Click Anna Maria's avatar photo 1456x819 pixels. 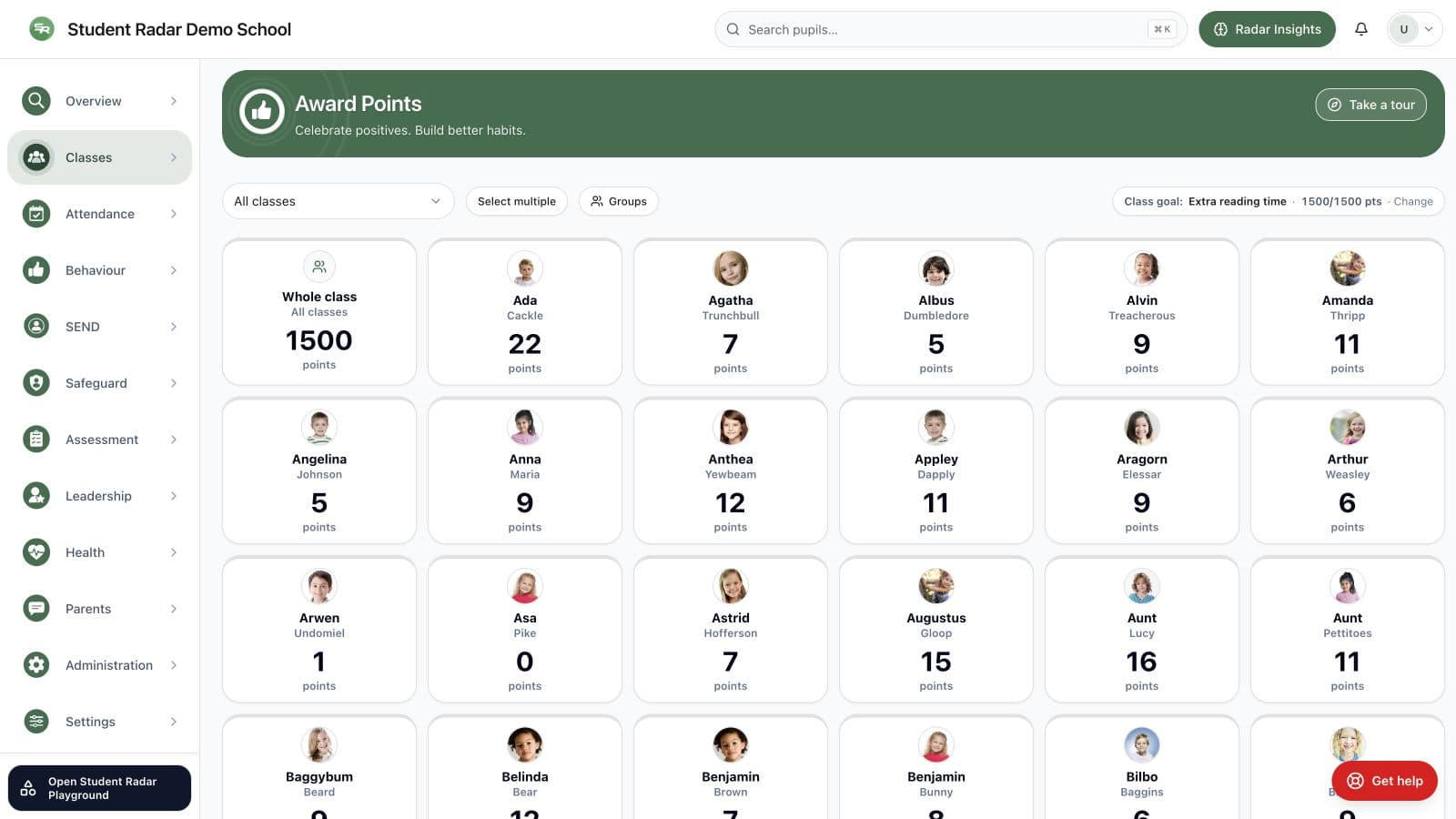click(x=525, y=427)
